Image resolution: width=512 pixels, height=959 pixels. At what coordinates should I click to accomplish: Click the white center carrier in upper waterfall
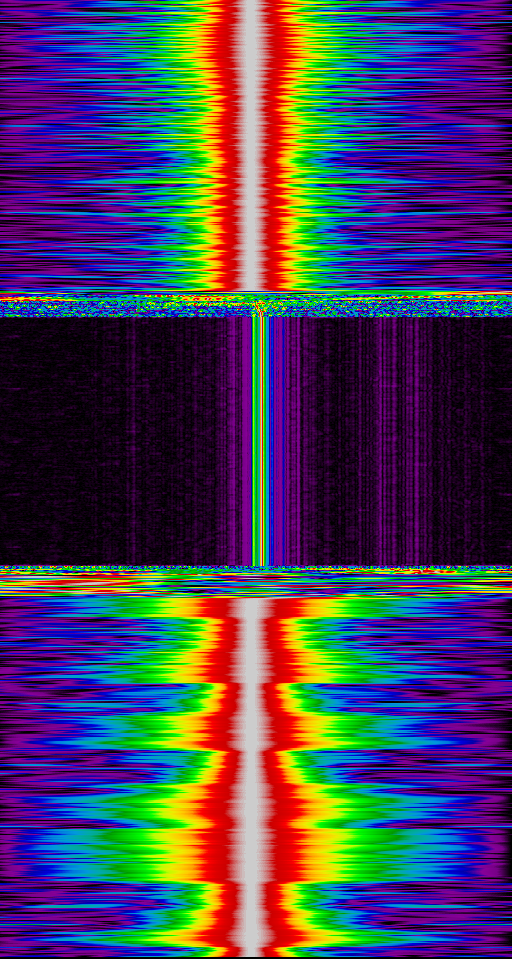(251, 145)
